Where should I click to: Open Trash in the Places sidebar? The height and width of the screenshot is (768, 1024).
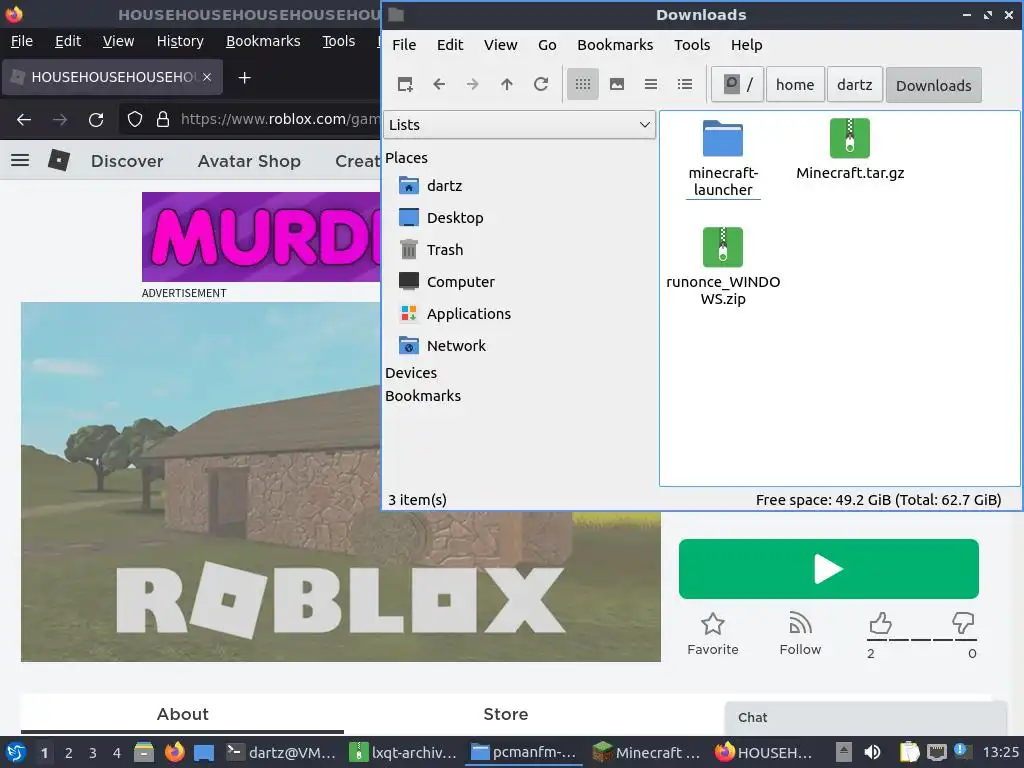pyautogui.click(x=444, y=250)
